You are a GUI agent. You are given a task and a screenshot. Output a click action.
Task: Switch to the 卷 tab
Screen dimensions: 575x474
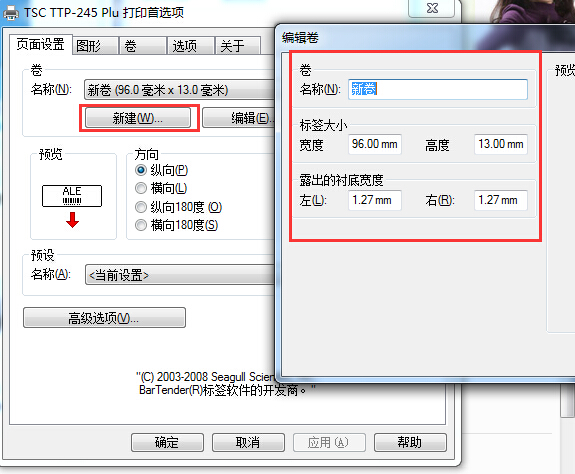point(143,46)
